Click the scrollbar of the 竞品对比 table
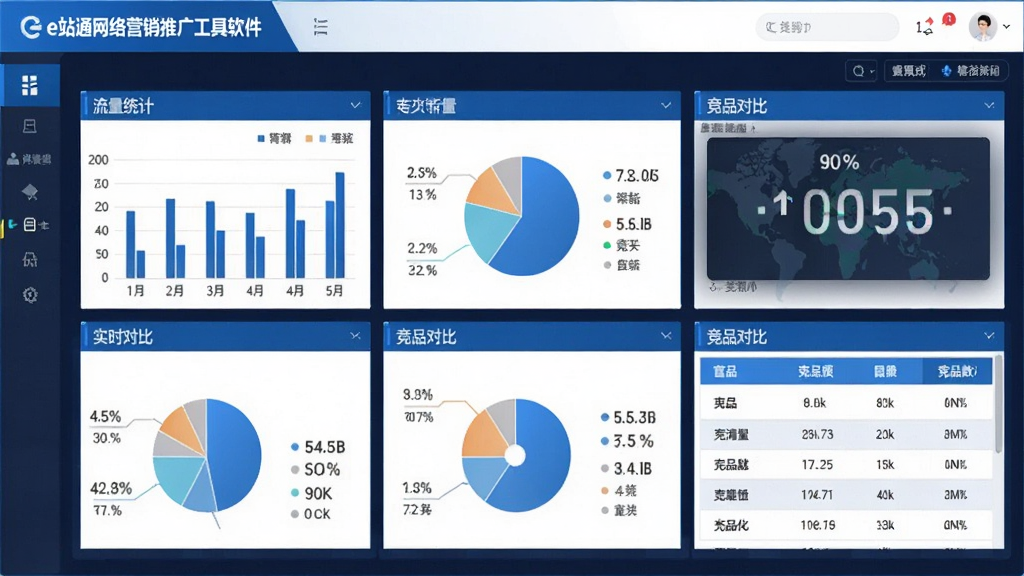1024x576 pixels. tap(998, 404)
